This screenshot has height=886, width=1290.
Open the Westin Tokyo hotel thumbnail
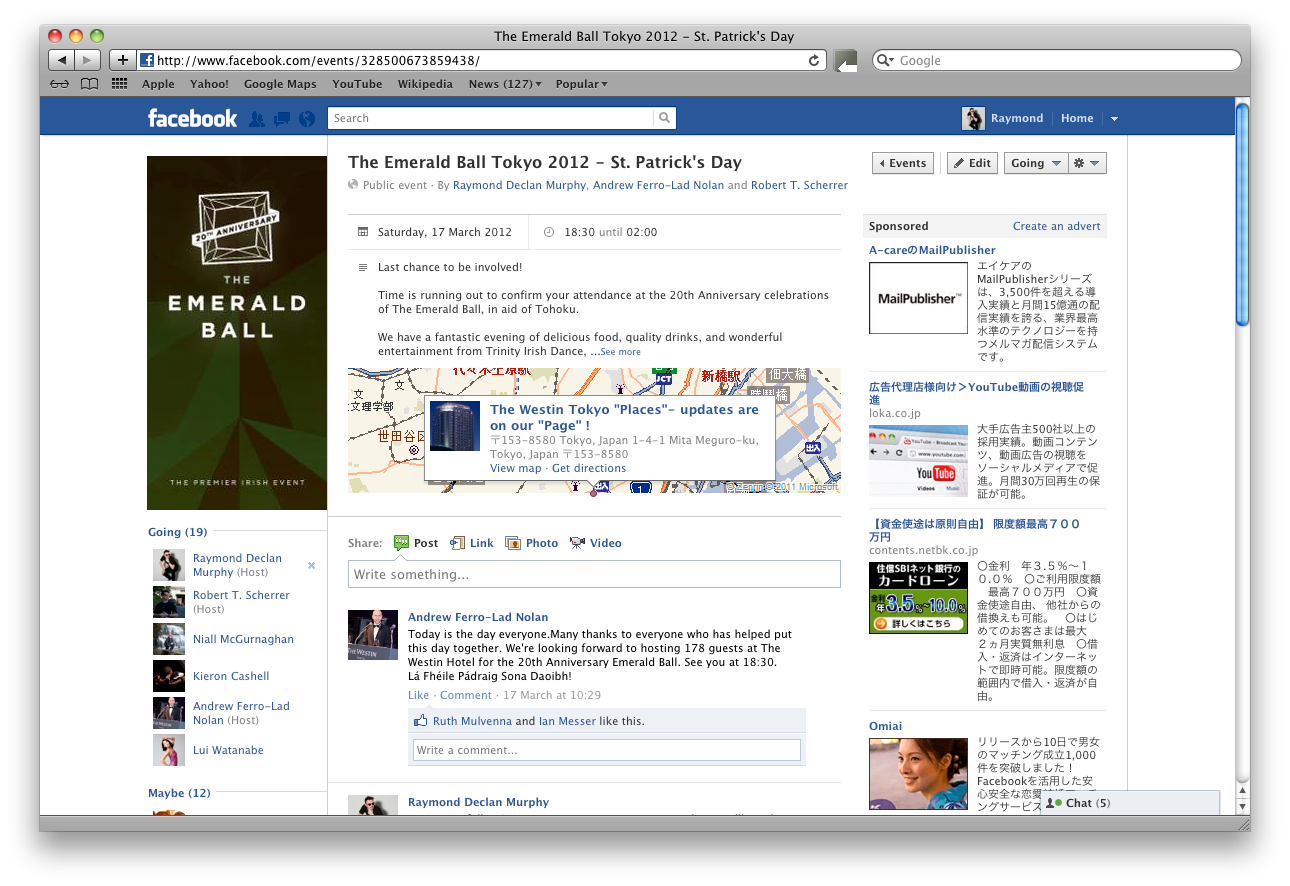tap(455, 426)
